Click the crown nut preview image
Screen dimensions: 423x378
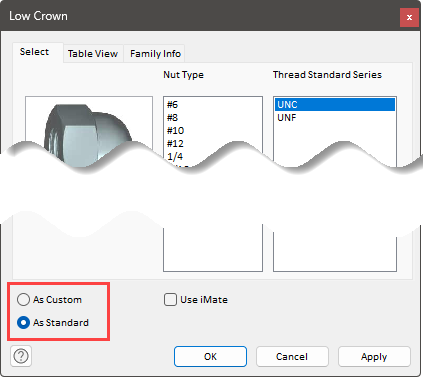89,133
